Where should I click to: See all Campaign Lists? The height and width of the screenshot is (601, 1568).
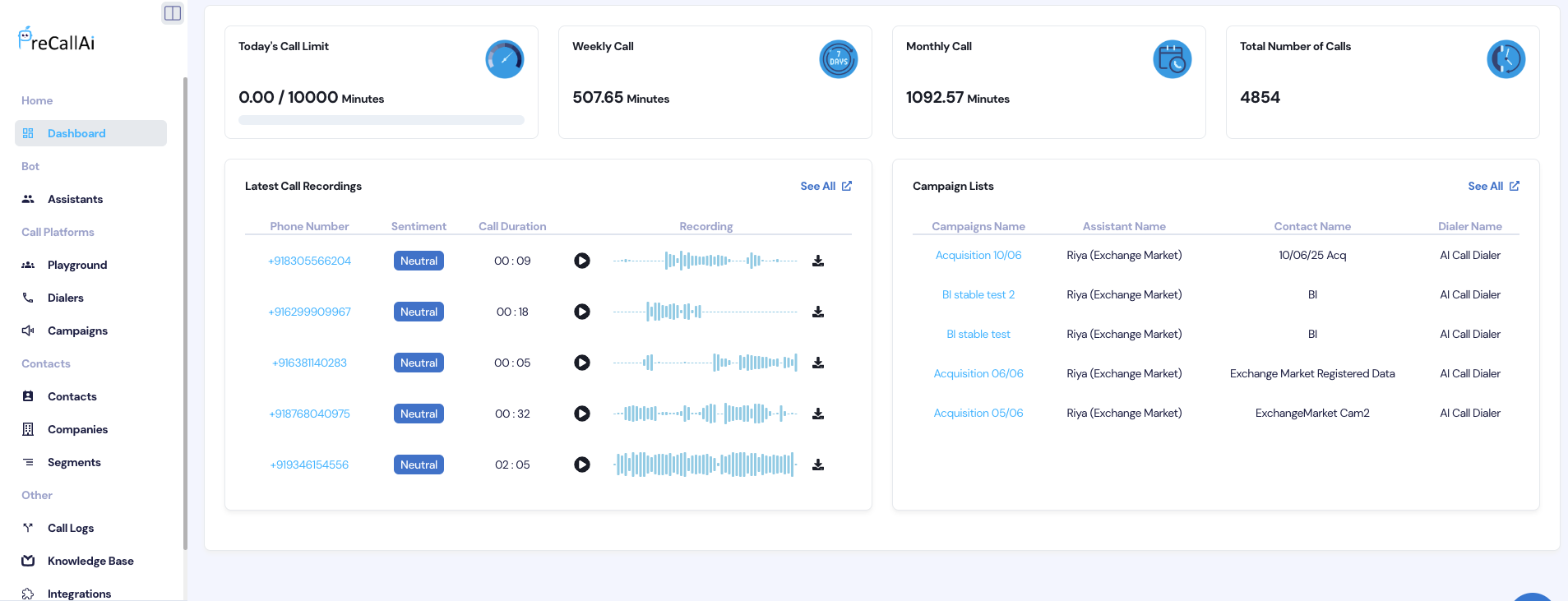point(1493,186)
